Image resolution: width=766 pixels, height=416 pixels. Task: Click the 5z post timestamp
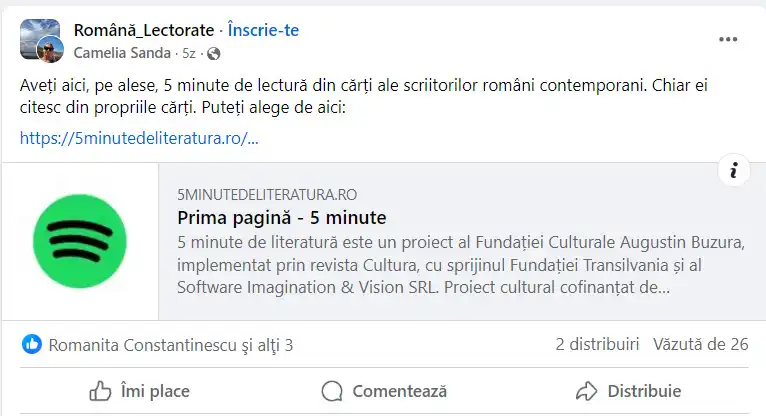[x=189, y=53]
